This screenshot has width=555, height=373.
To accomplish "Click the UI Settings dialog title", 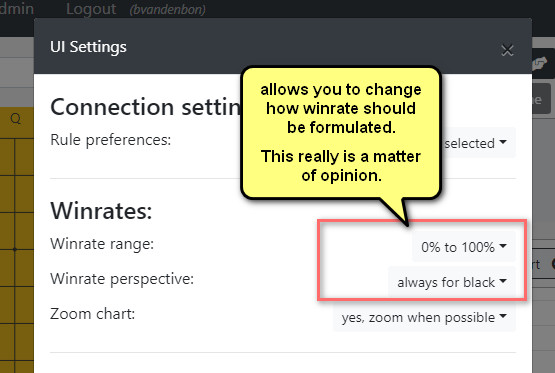I will (88, 47).
